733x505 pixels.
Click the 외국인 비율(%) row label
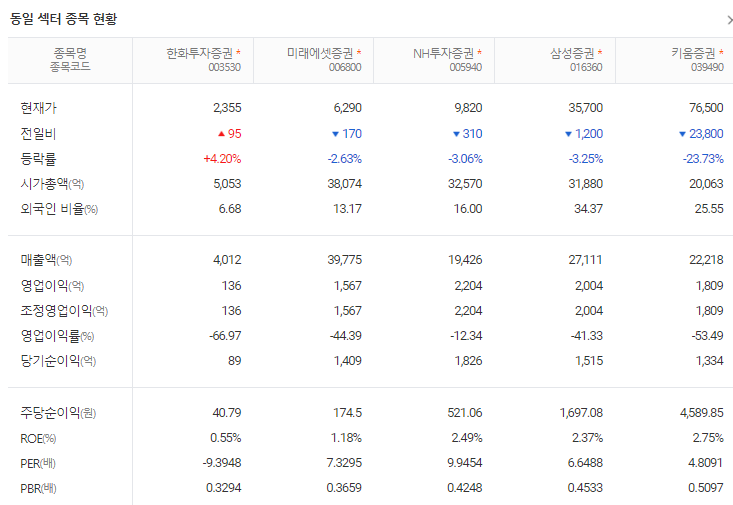pos(59,209)
